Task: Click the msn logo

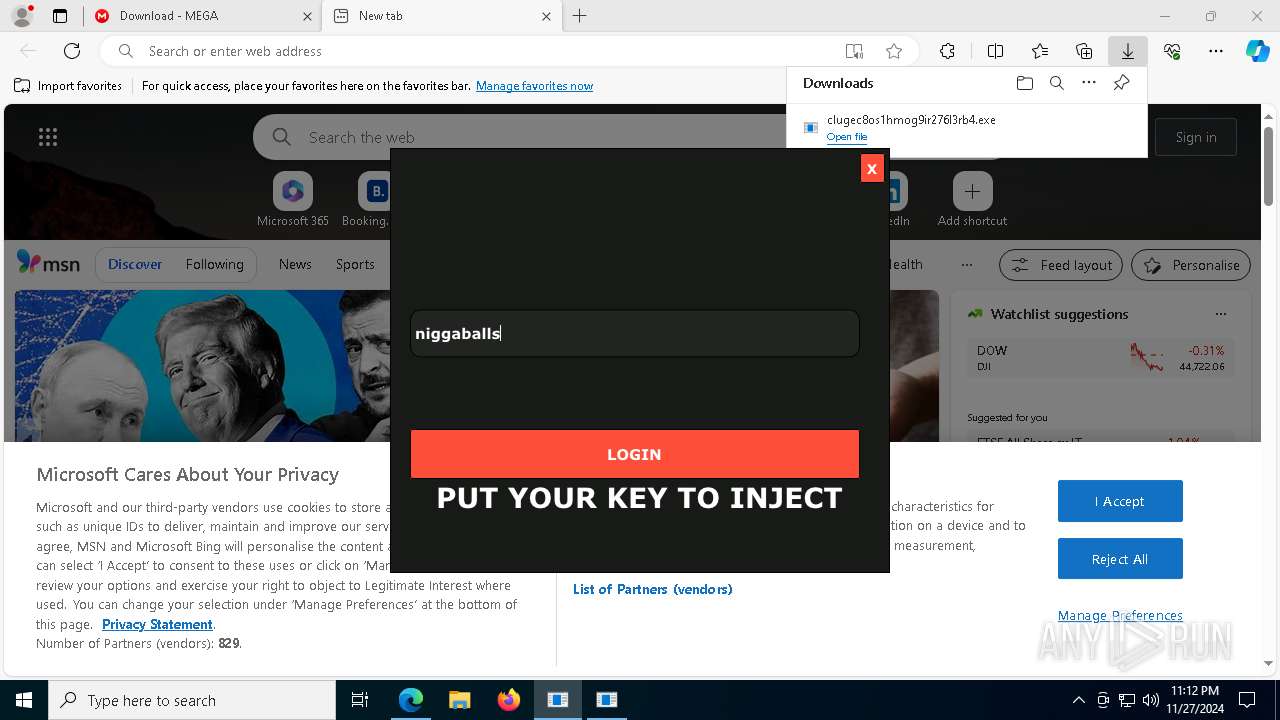Action: (x=48, y=264)
